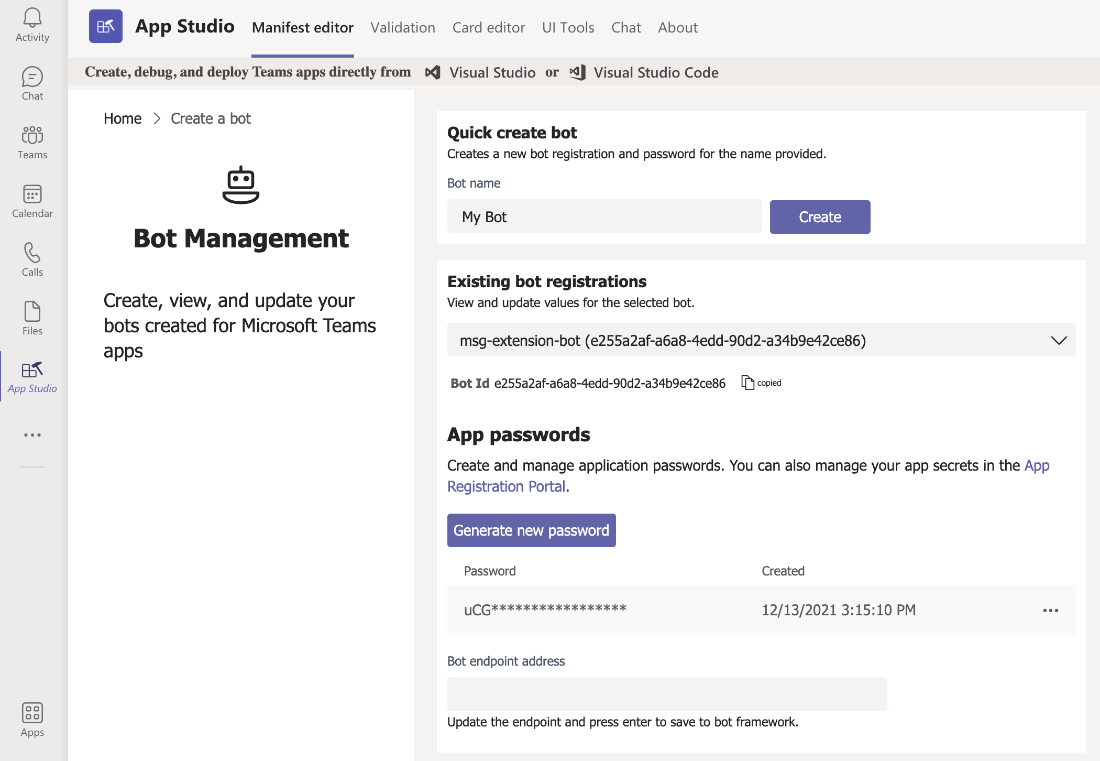
Task: Click the created date 12/13/2021 3:15:10 PM
Action: 838,610
